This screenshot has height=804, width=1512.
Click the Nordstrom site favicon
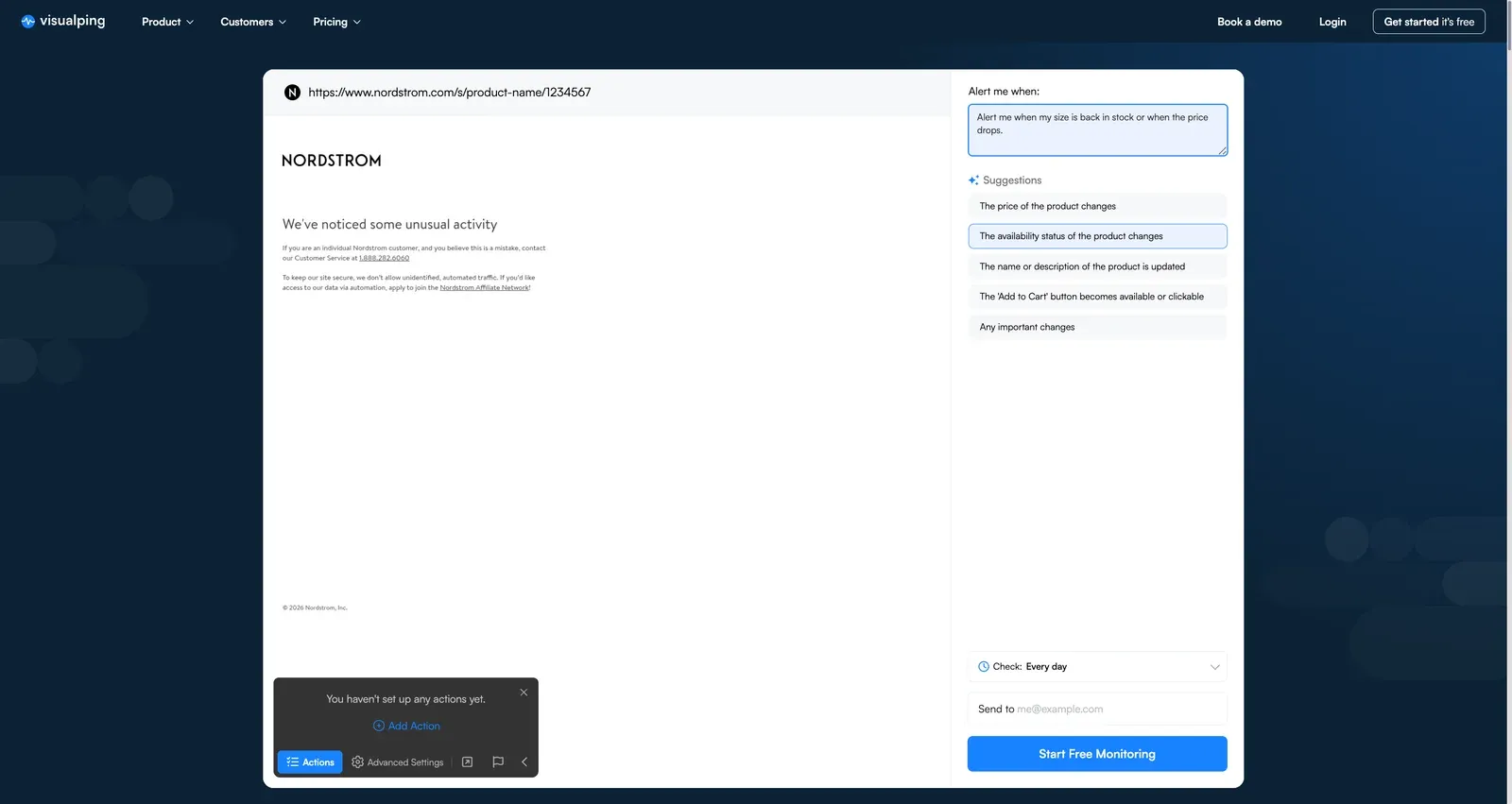pyautogui.click(x=292, y=93)
